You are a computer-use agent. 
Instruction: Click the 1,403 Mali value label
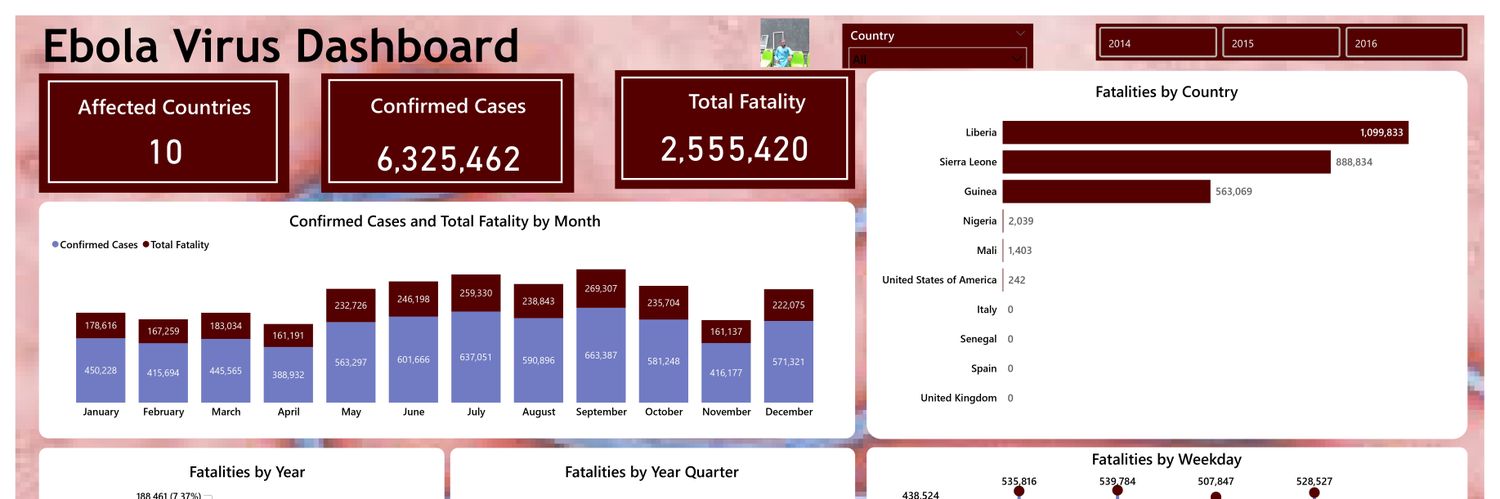(x=1020, y=250)
